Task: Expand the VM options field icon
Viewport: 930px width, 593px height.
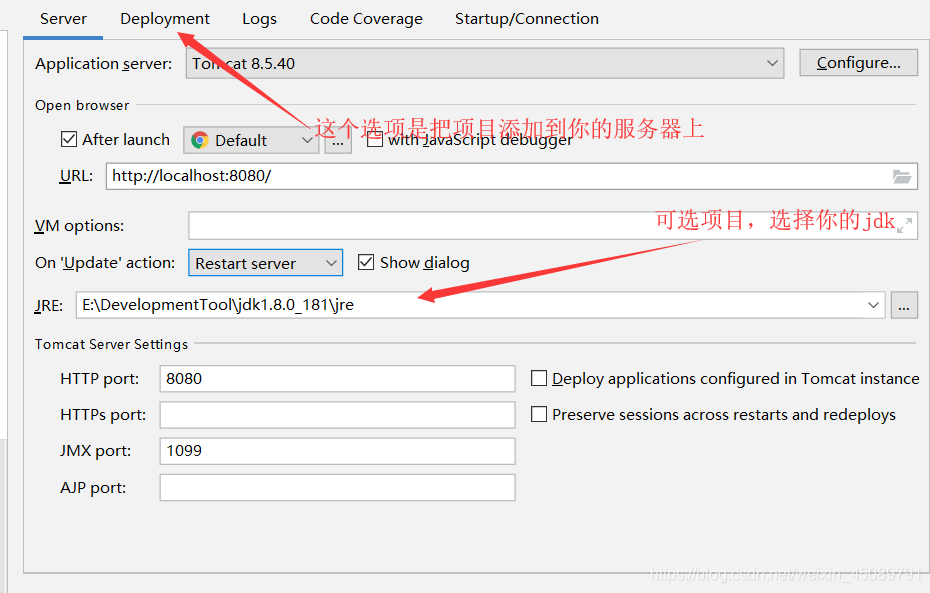Action: 904,225
